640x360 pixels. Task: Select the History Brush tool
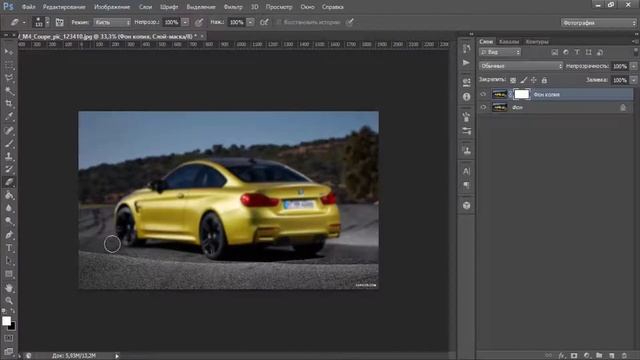click(x=9, y=169)
